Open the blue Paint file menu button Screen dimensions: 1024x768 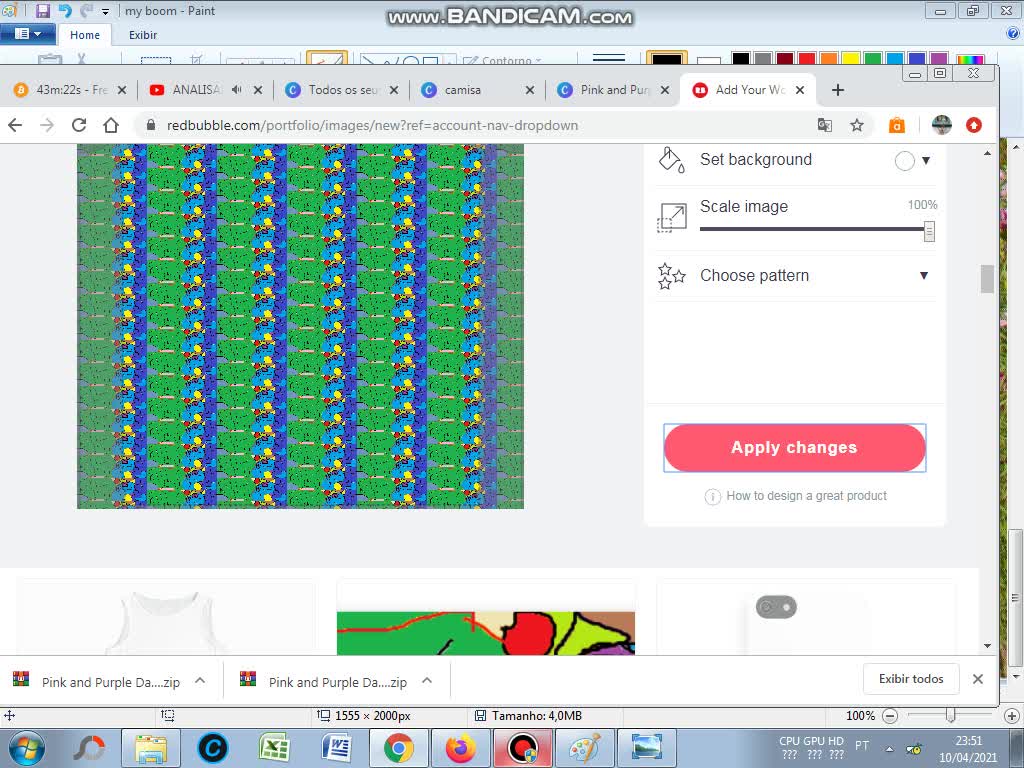[x=27, y=34]
